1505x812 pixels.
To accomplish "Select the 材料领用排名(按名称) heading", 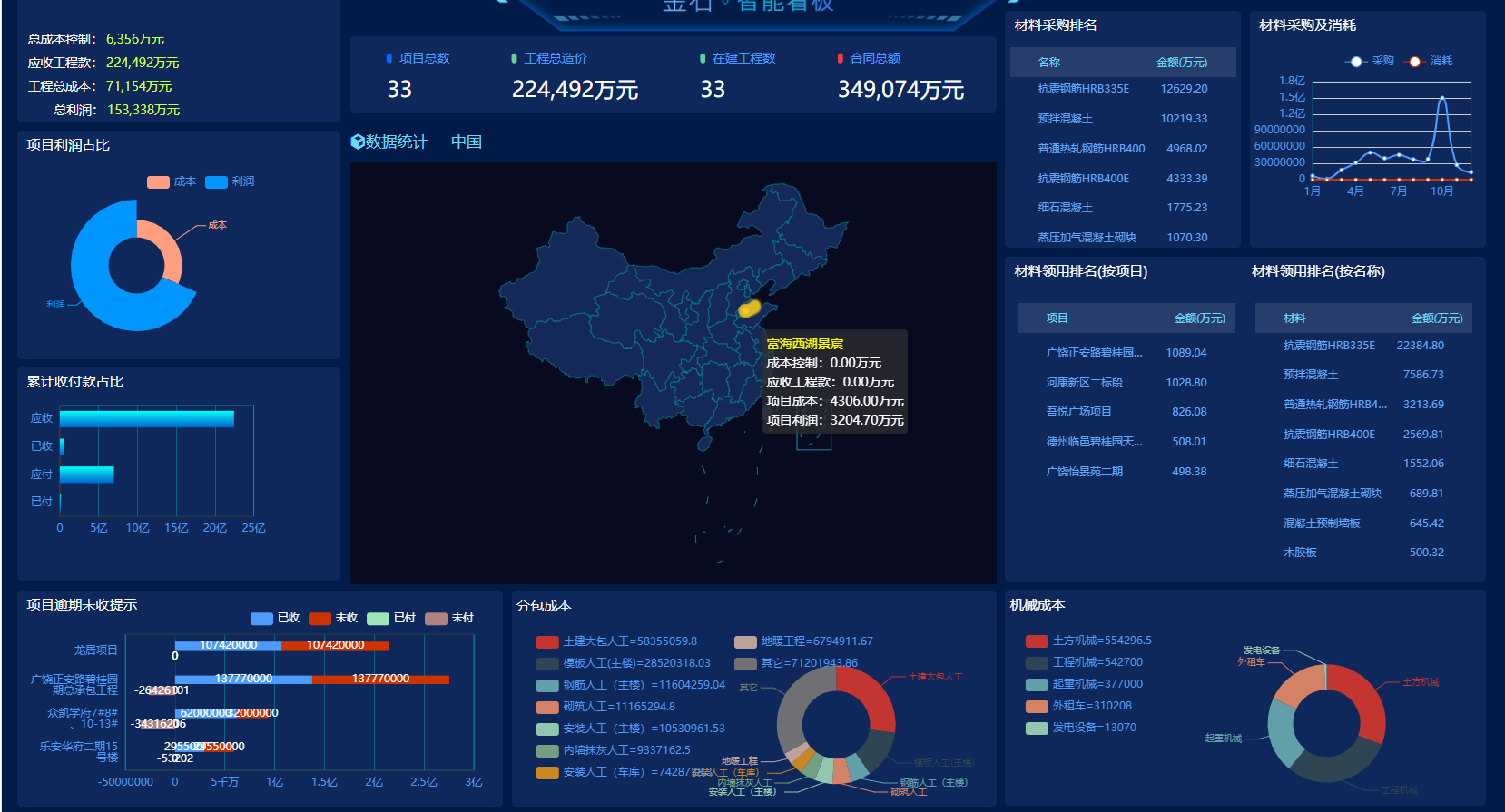I will 1318,271.
